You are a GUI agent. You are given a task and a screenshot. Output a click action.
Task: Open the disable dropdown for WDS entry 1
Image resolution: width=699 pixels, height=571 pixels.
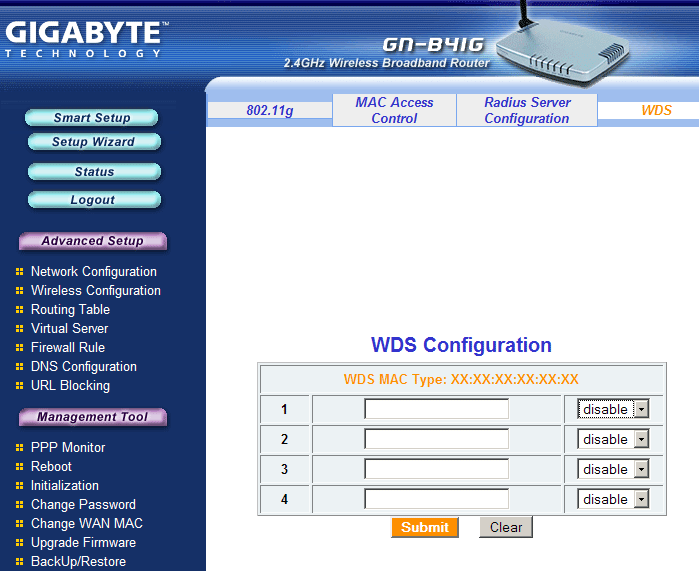(x=613, y=409)
